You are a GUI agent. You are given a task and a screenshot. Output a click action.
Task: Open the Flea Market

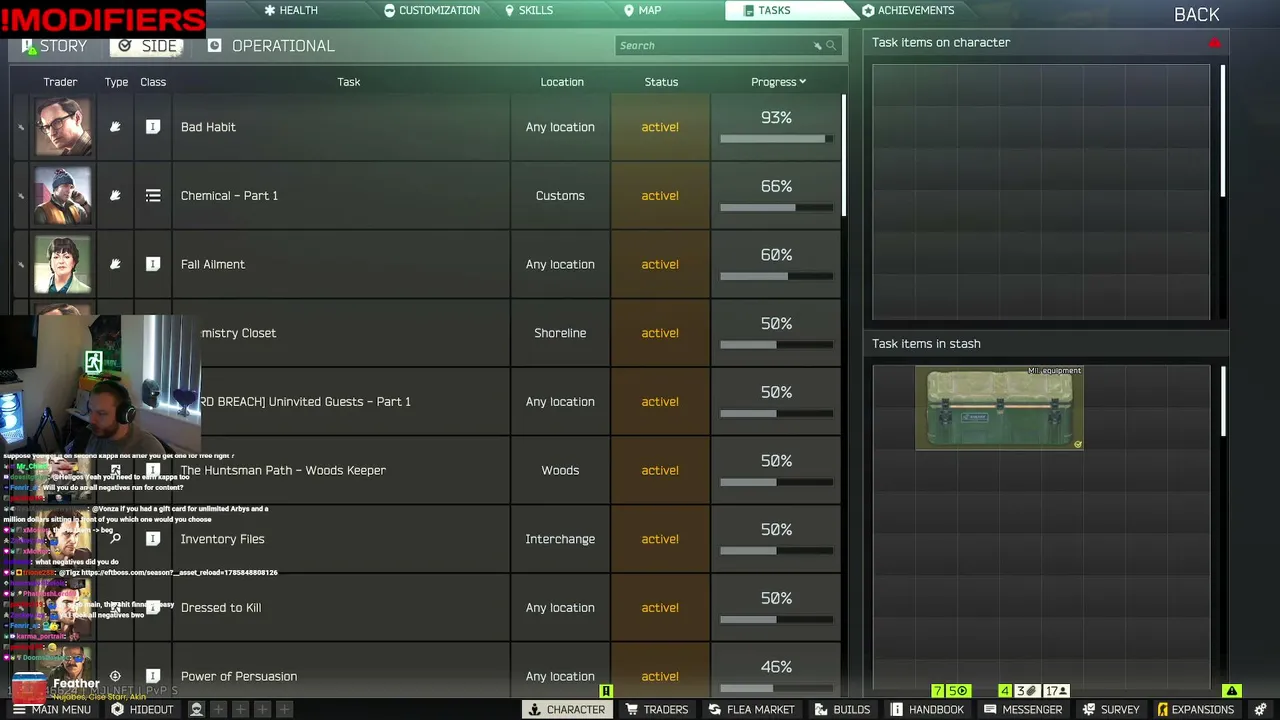751,709
